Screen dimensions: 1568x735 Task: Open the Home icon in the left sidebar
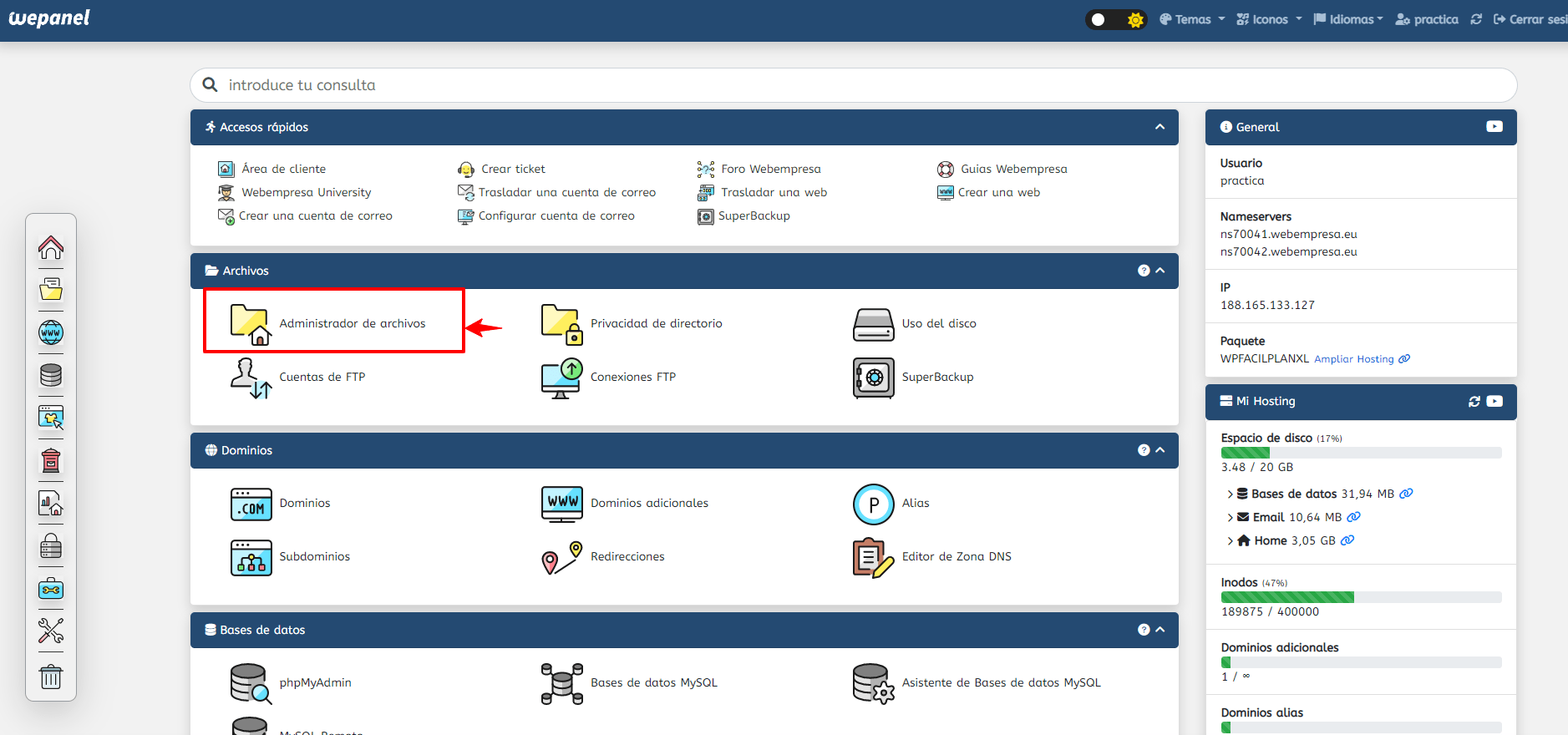point(51,247)
